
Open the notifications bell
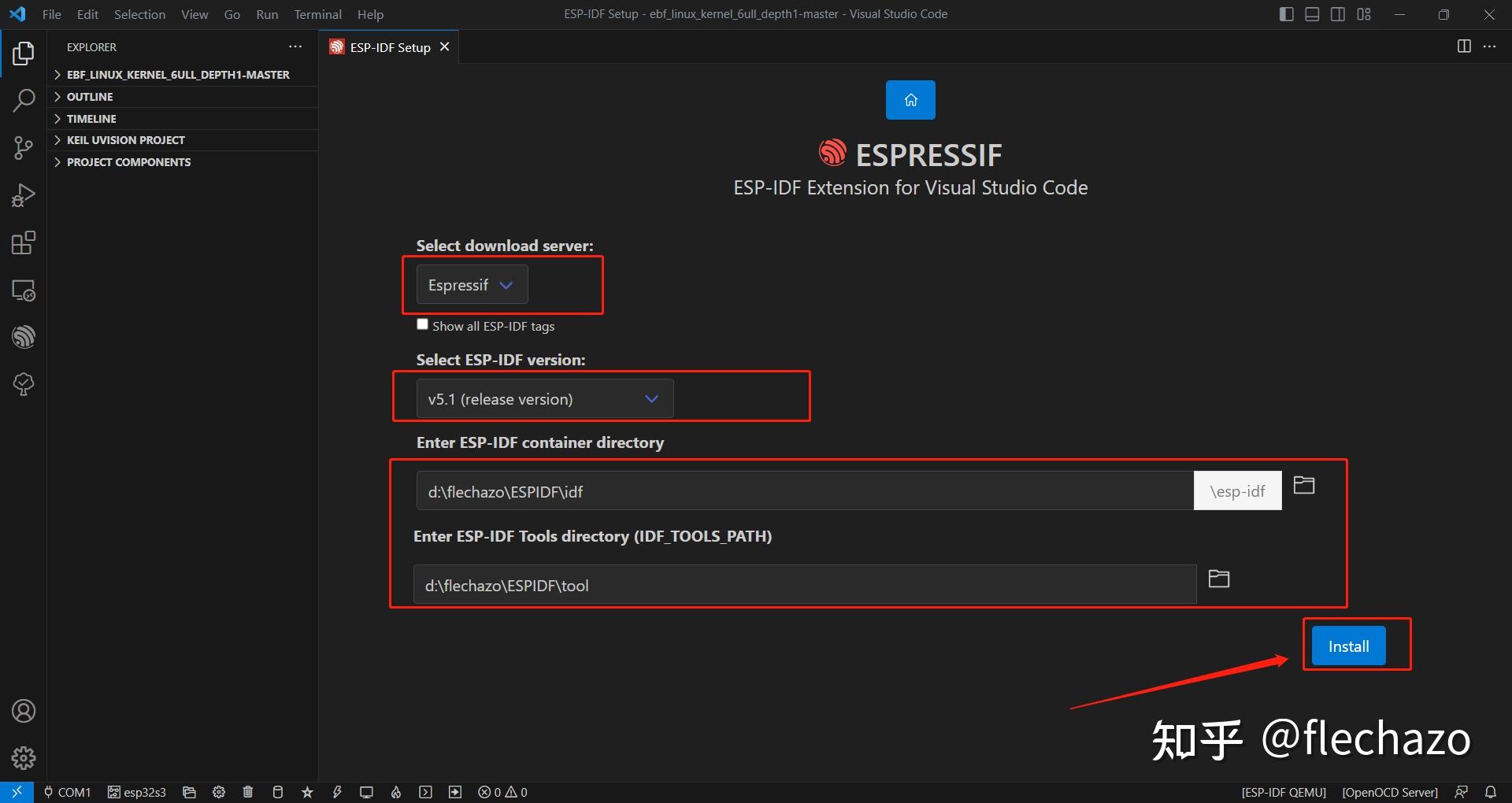[x=1491, y=792]
